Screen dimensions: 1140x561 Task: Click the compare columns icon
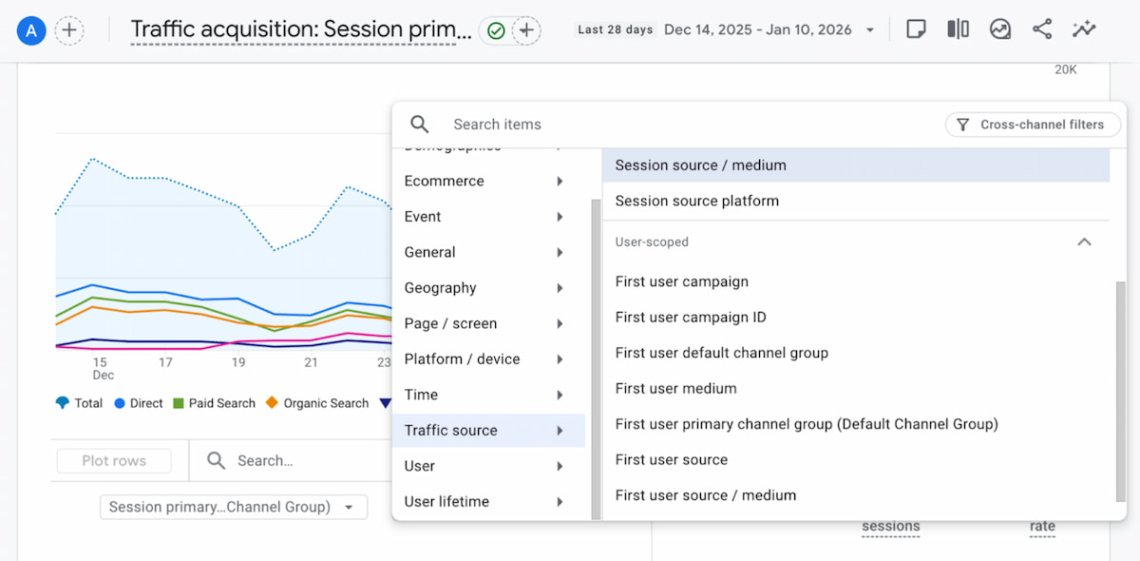coord(958,29)
